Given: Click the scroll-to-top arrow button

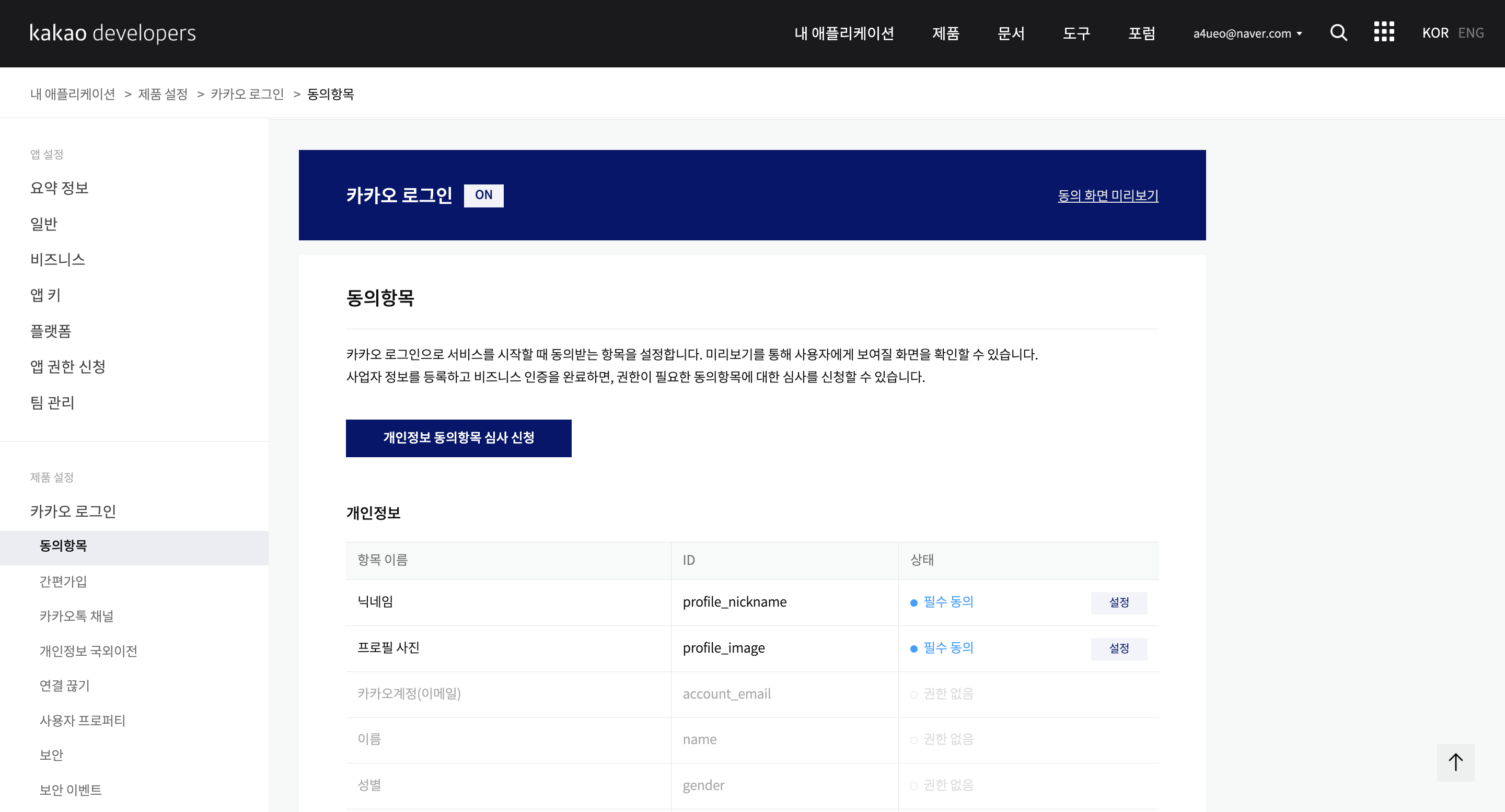Looking at the screenshot, I should pos(1455,762).
